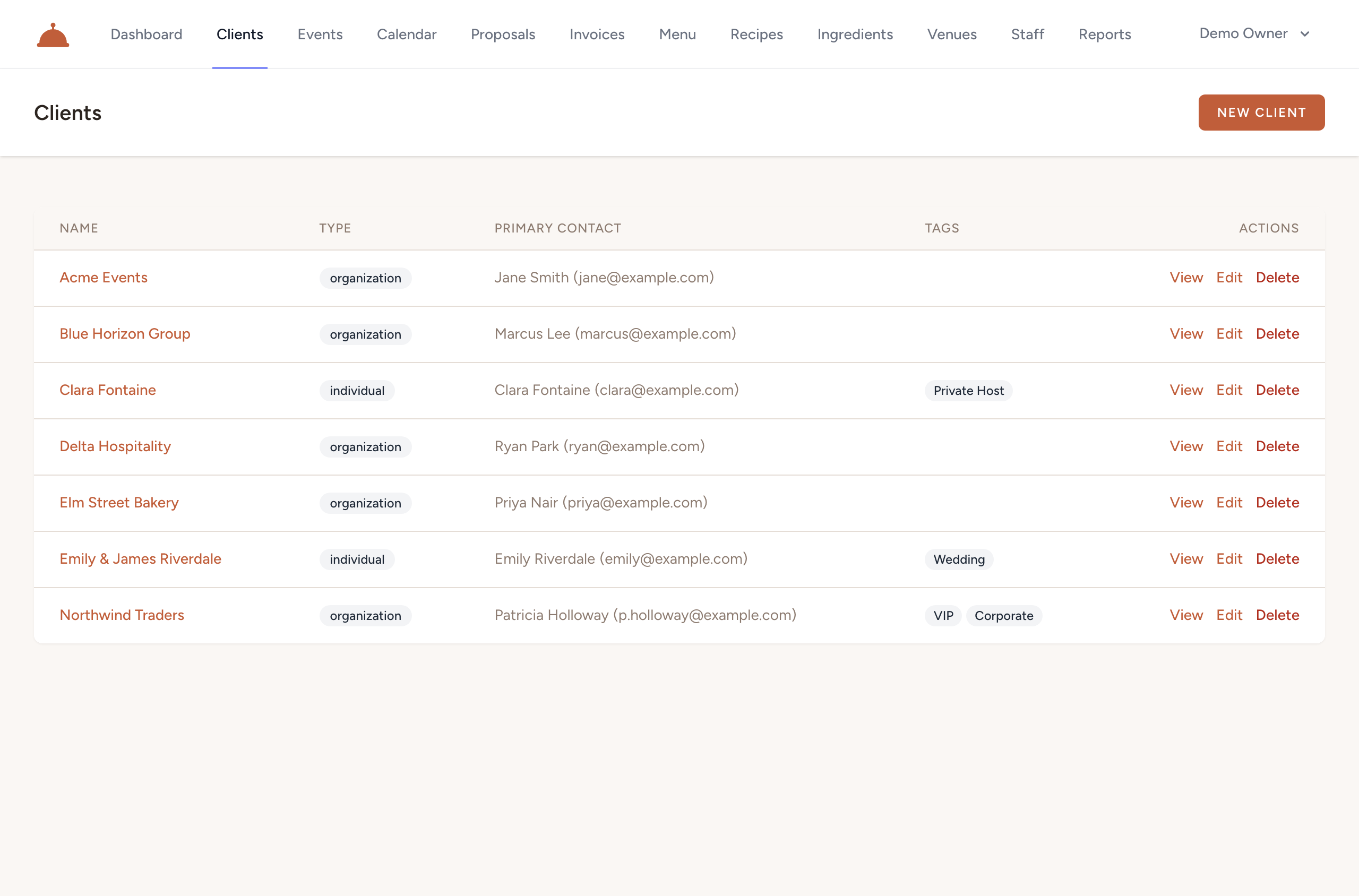This screenshot has width=1359, height=896.
Task: Edit Emily & James Riverdale
Action: pos(1229,559)
